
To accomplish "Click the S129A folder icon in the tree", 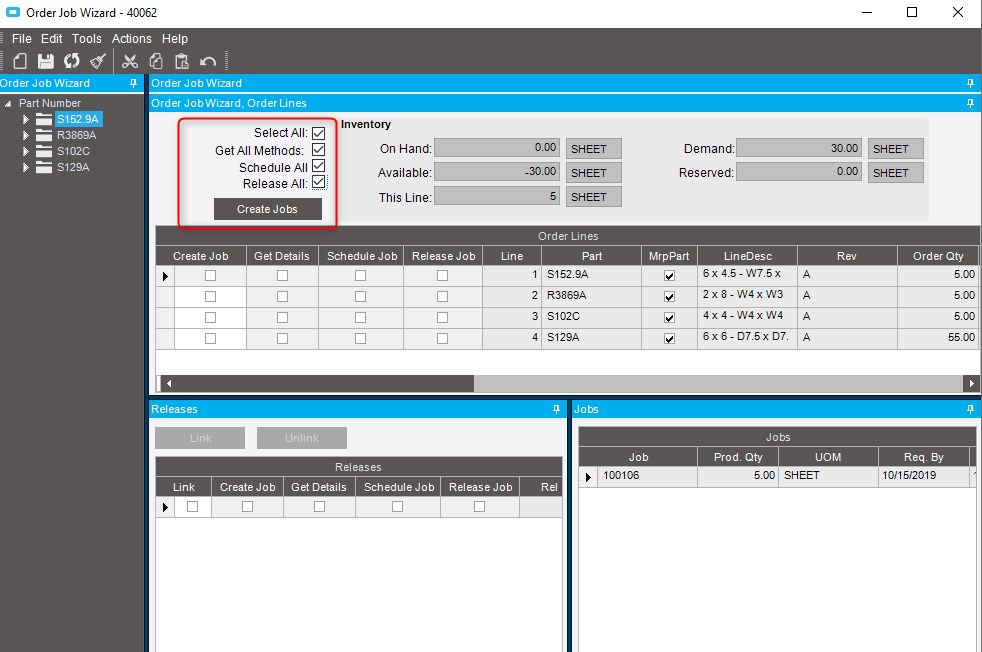I will point(44,167).
